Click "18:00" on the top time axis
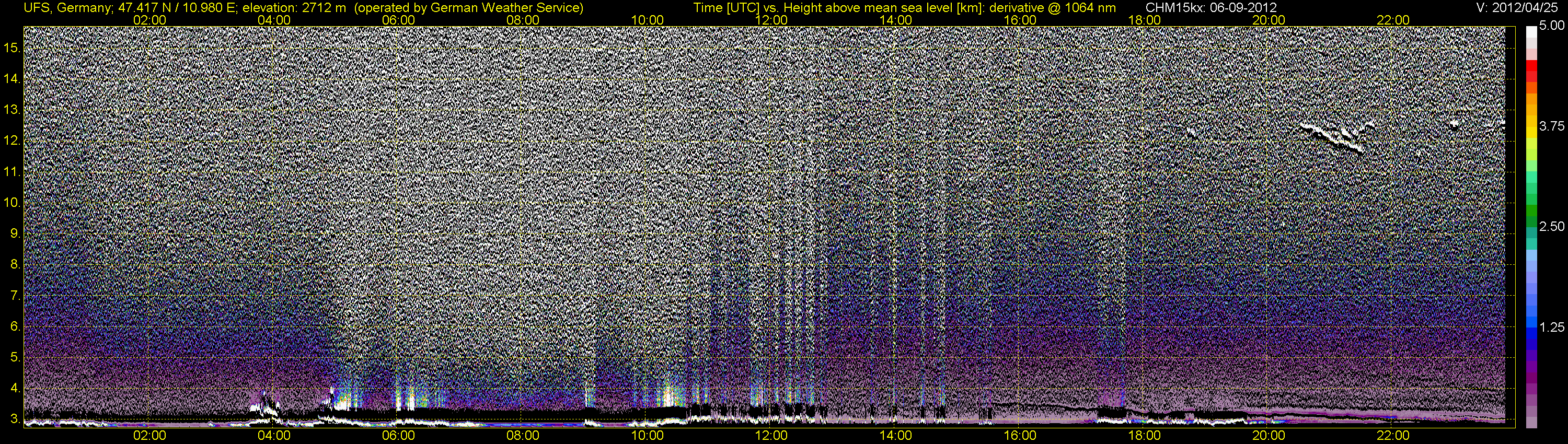The width and height of the screenshot is (1568, 444). (x=1144, y=20)
